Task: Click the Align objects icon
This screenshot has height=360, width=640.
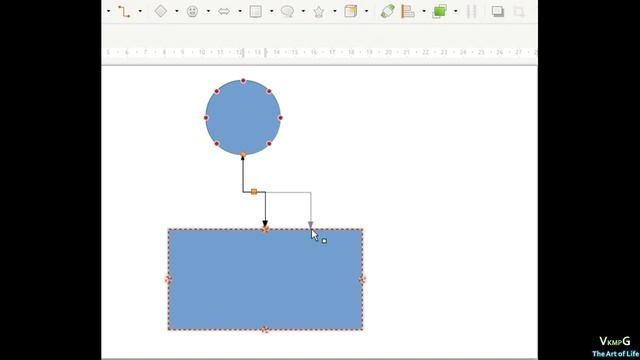Action: 407,11
